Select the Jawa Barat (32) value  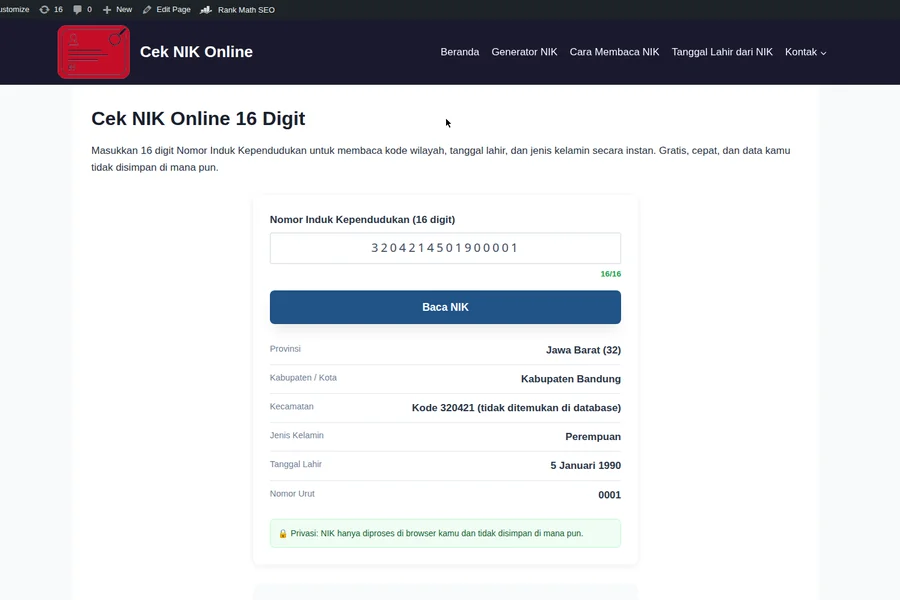[x=583, y=350]
